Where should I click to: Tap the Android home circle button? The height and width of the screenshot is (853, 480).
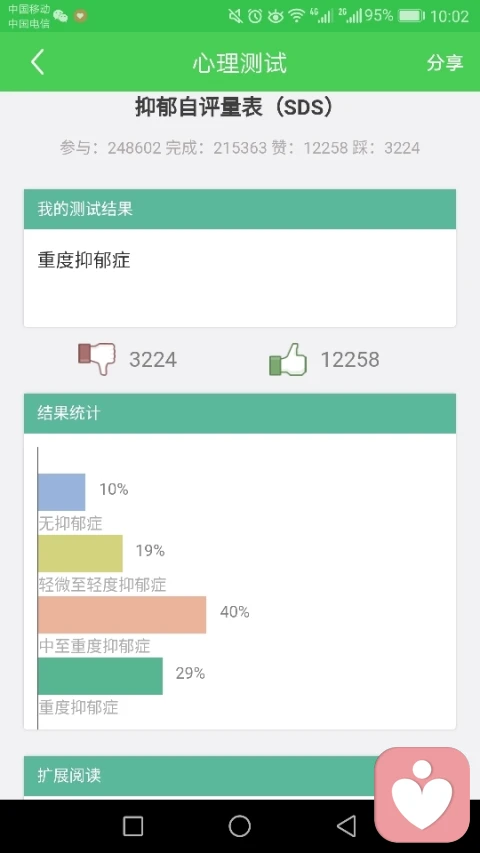[x=239, y=825]
